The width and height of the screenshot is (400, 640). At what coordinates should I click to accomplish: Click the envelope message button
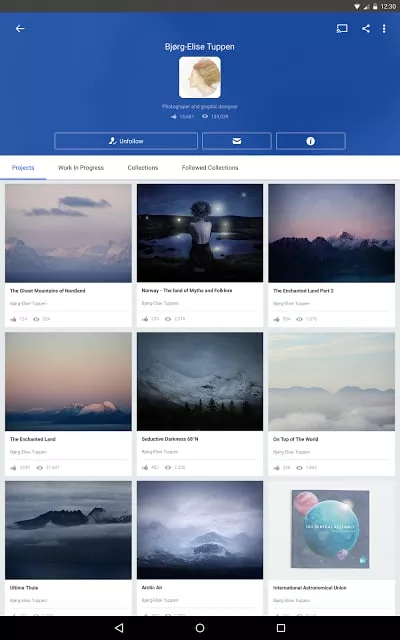(237, 141)
